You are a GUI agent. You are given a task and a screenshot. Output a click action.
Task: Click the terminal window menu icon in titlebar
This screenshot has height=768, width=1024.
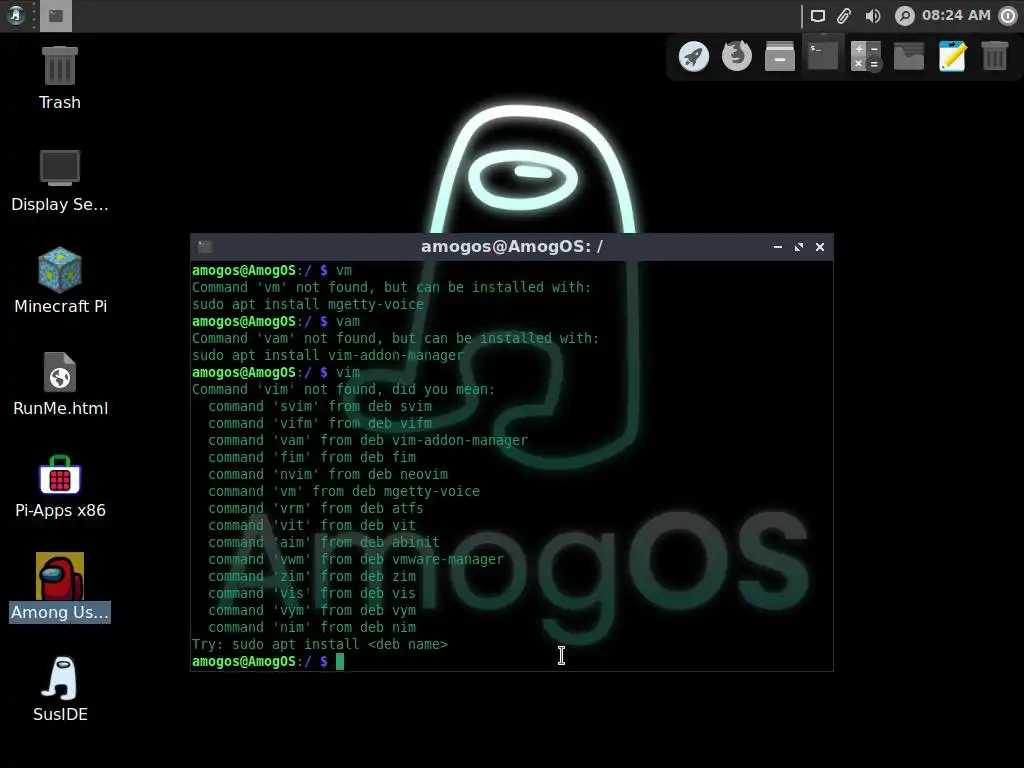point(205,247)
